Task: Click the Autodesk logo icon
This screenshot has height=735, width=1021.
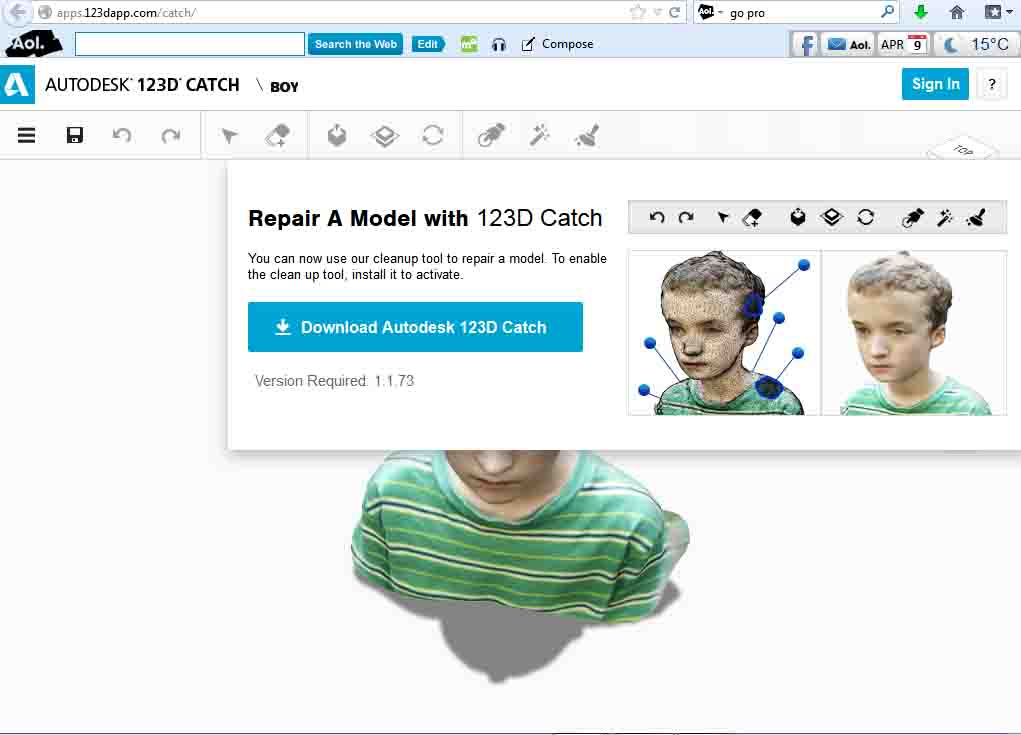Action: [x=17, y=85]
